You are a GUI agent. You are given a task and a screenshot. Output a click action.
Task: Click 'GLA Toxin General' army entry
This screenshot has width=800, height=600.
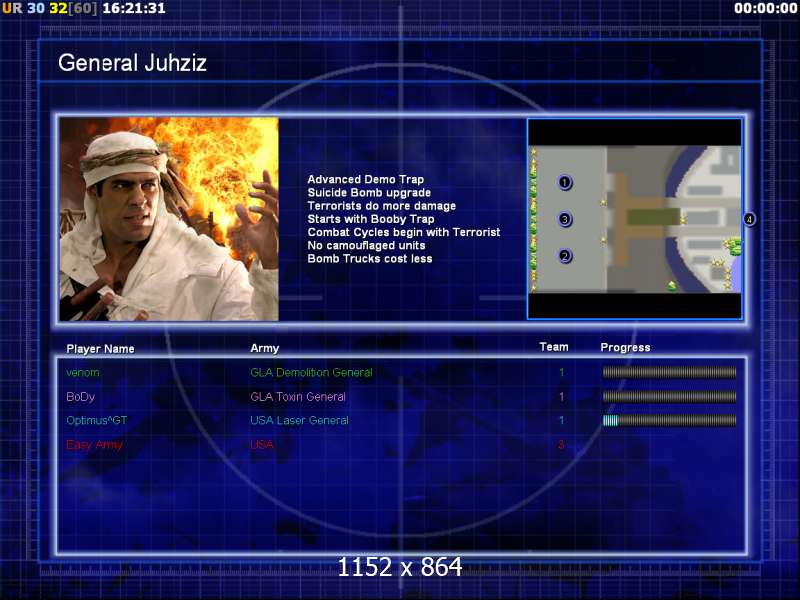[298, 397]
